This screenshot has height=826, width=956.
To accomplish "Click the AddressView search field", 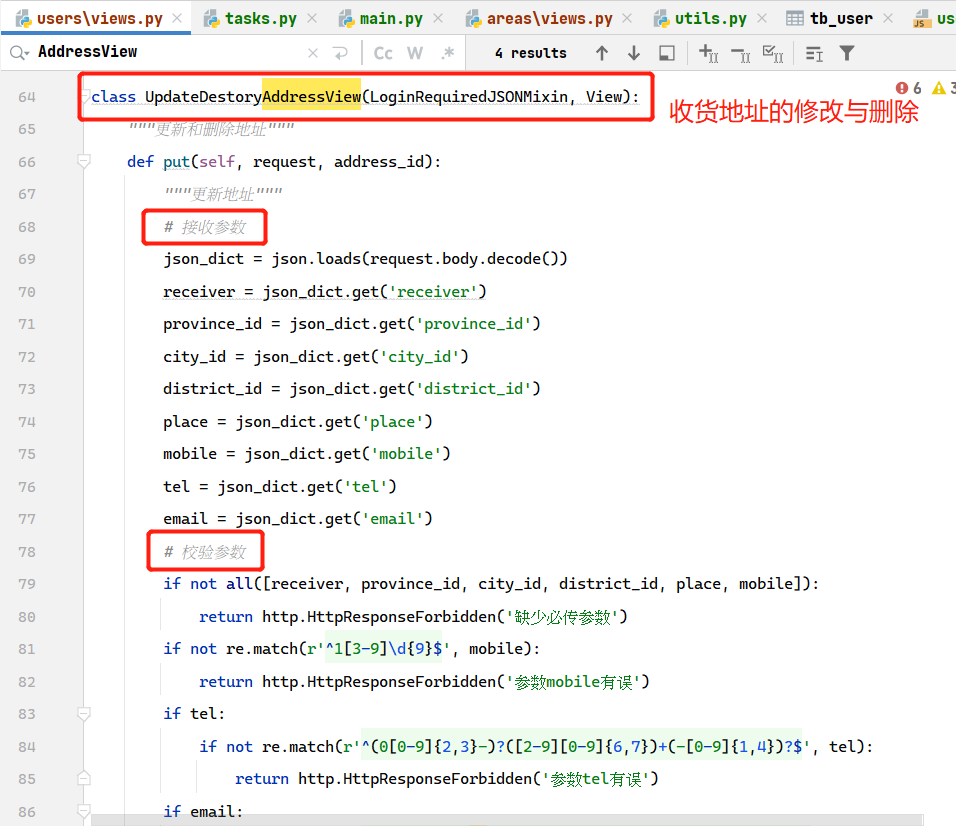I will 168,52.
